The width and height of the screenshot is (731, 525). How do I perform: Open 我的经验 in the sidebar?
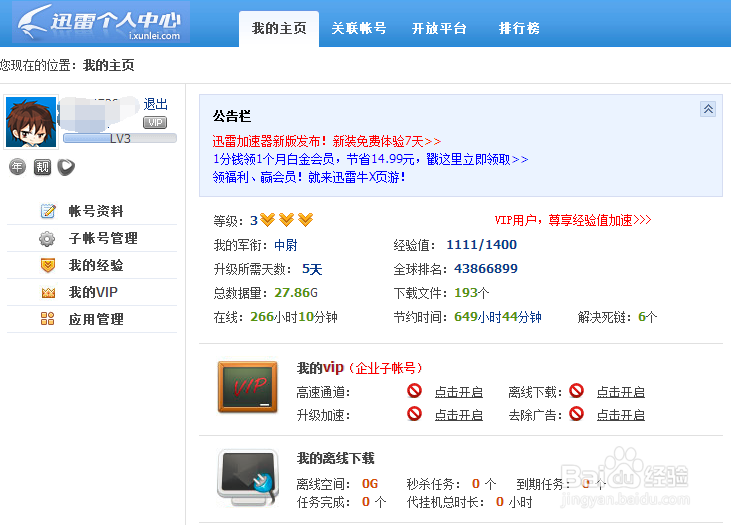click(96, 265)
